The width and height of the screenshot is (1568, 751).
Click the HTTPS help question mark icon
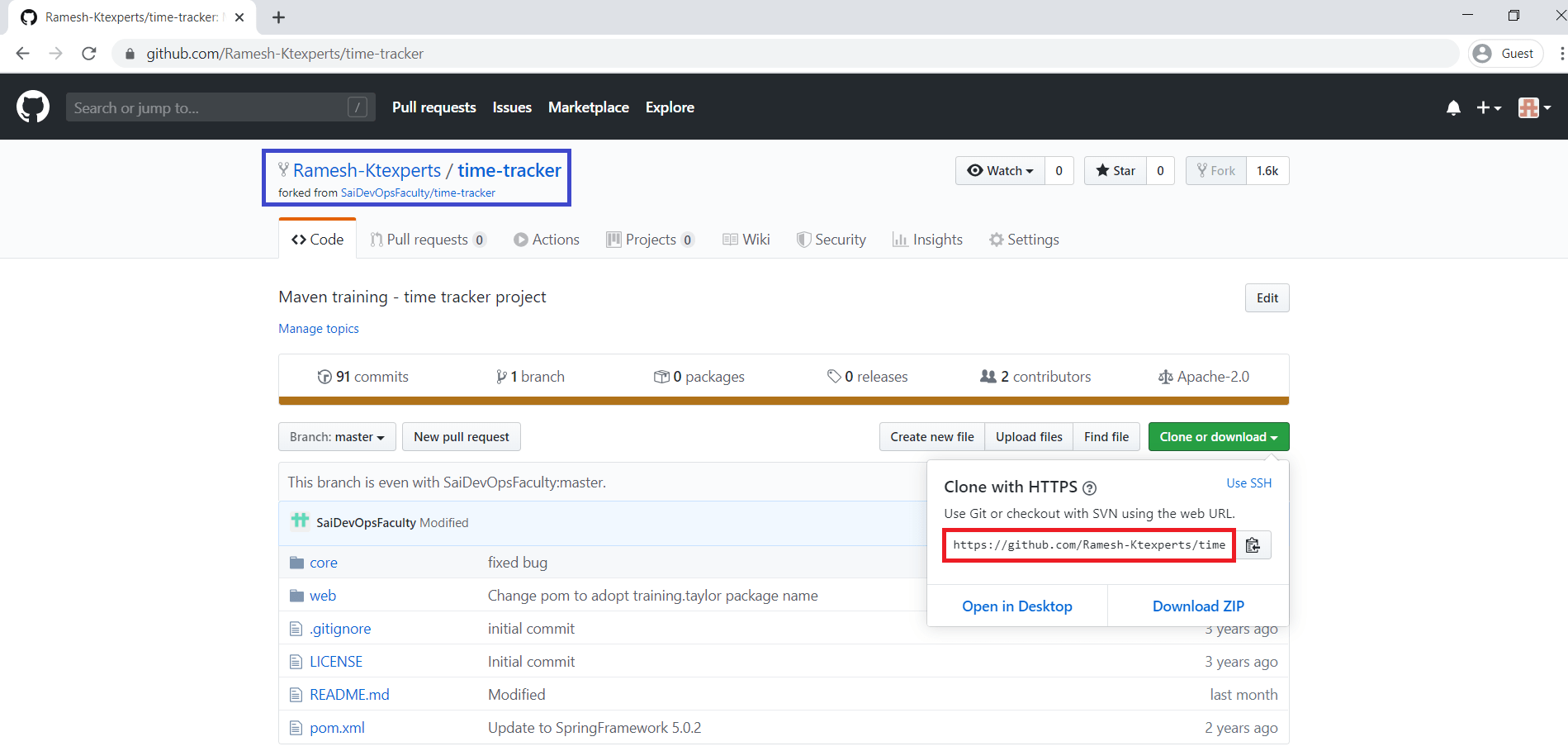click(x=1090, y=488)
